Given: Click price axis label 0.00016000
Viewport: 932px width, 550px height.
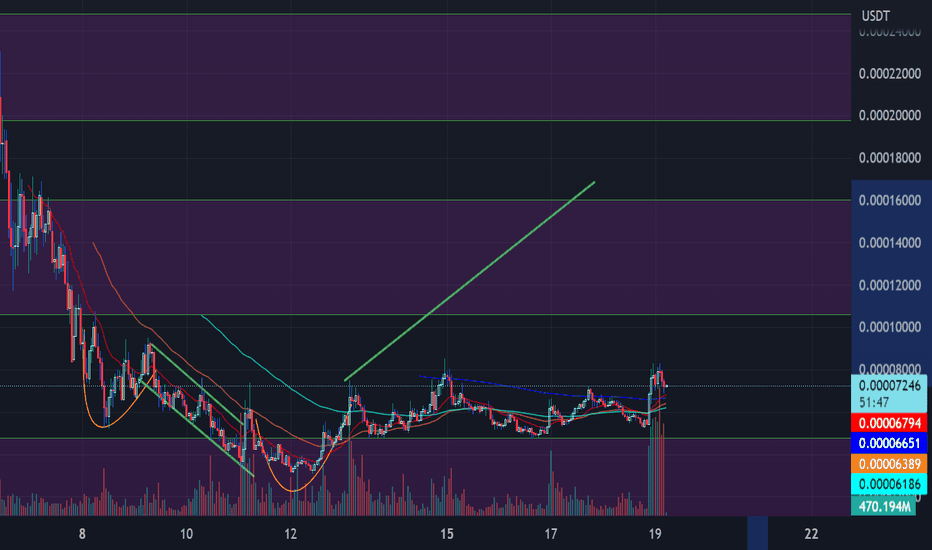Looking at the screenshot, I should pyautogui.click(x=889, y=200).
